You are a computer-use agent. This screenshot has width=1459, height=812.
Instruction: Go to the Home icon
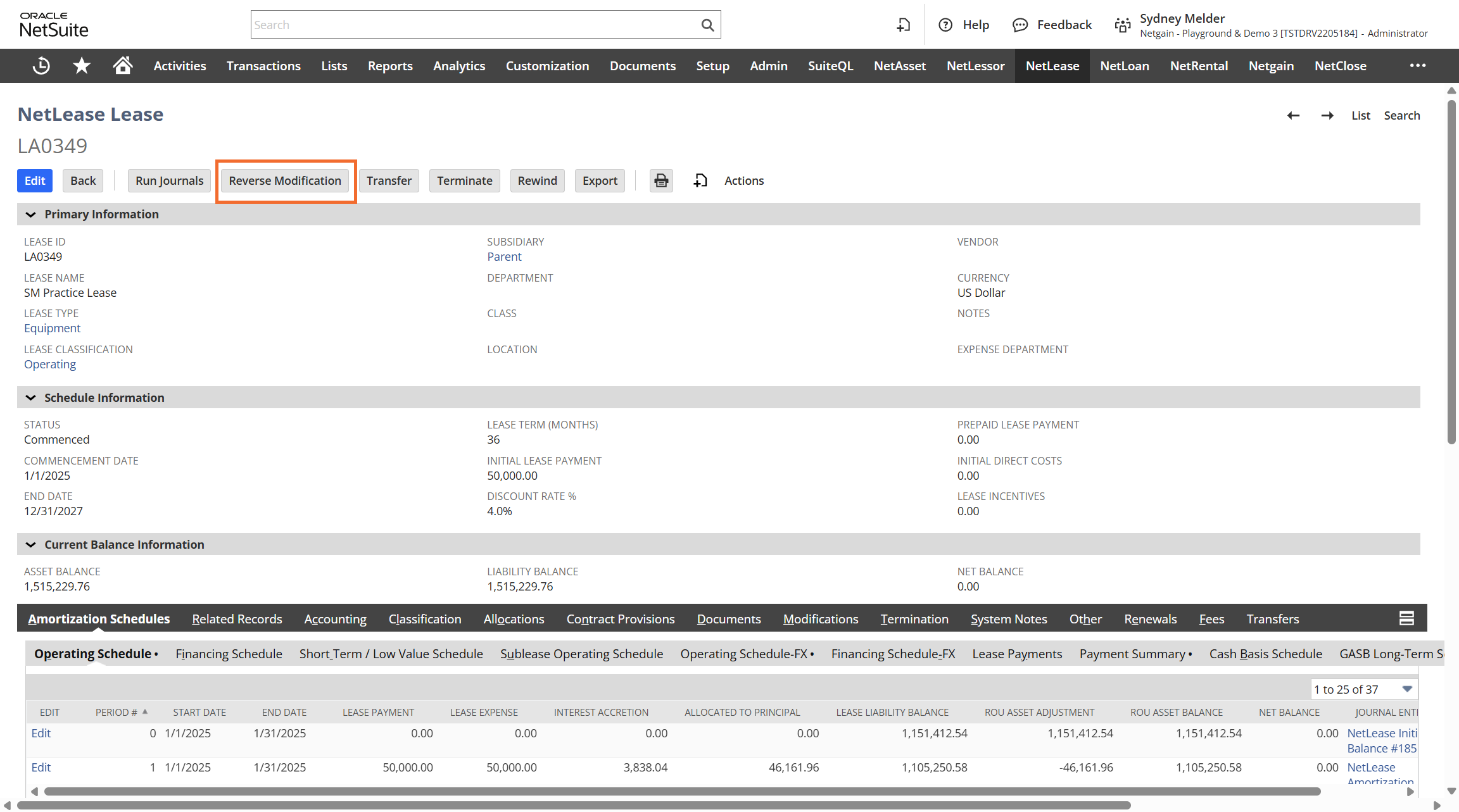point(123,65)
